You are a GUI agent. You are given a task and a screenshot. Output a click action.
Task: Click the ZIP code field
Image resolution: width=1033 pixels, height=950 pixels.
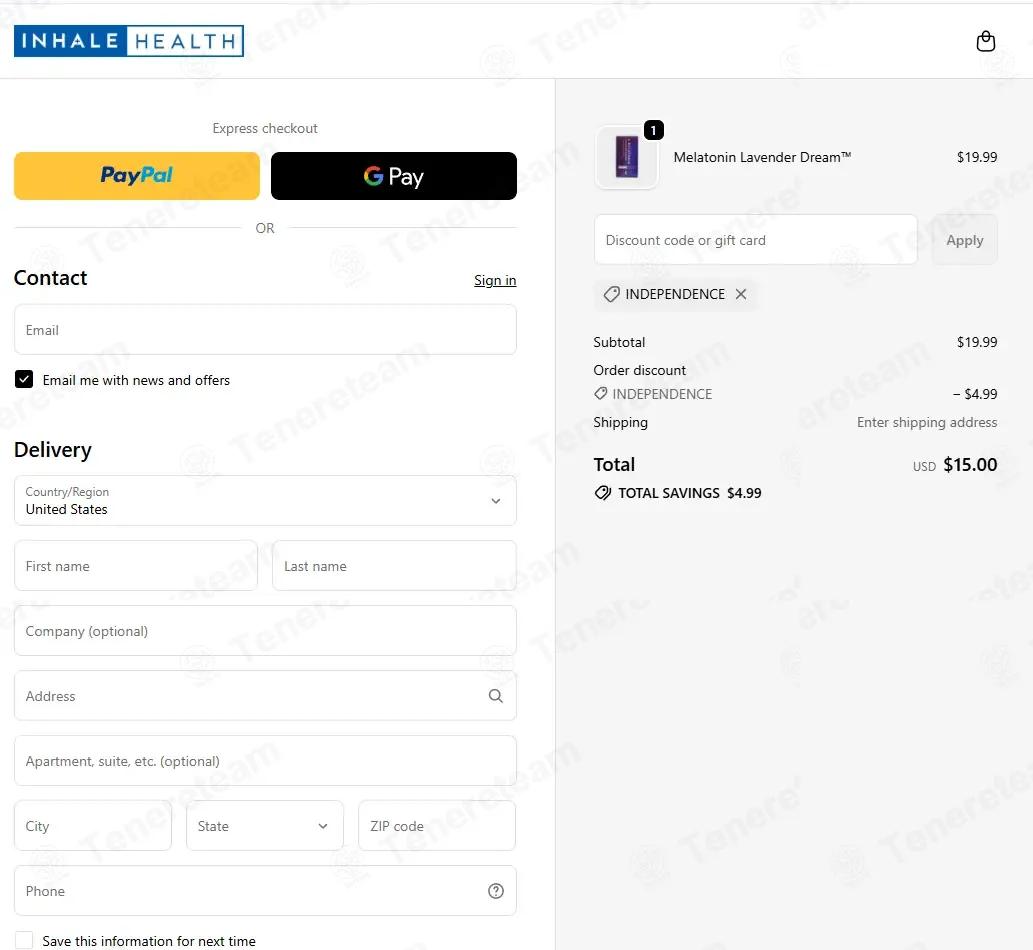pyautogui.click(x=437, y=825)
